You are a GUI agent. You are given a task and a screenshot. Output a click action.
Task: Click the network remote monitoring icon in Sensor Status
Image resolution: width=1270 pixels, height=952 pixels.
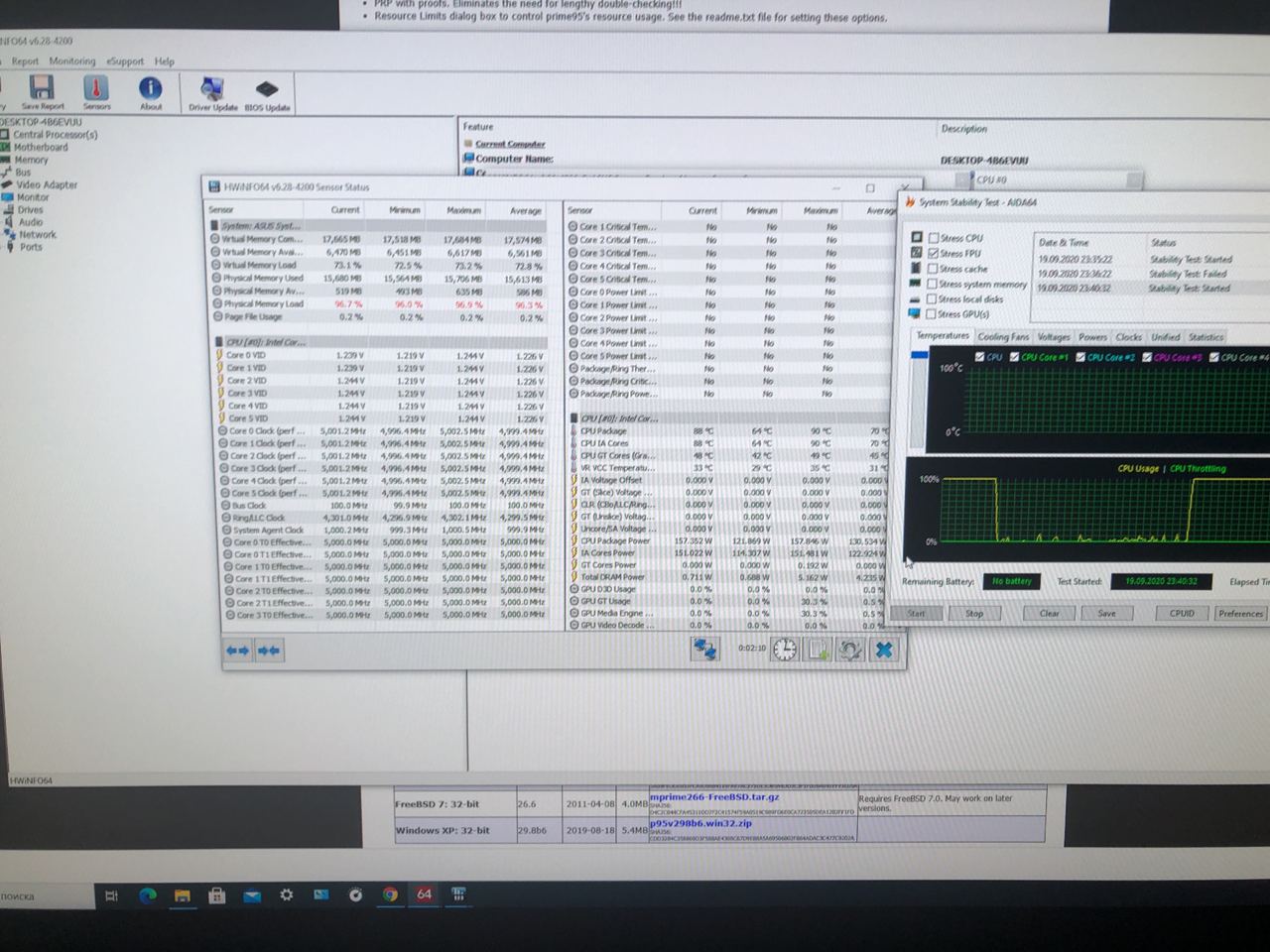coord(705,649)
